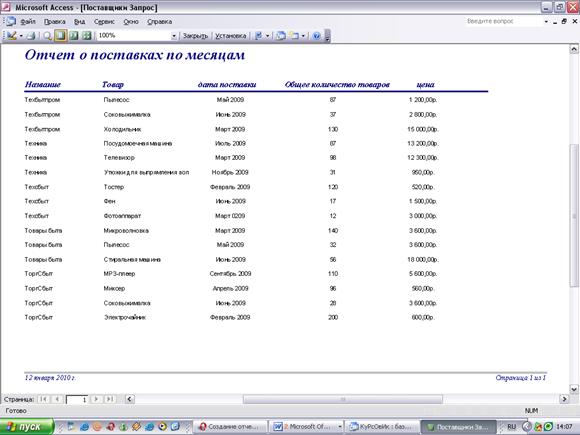The image size is (580, 435).
Task: Open the Правка menu
Action: (54, 21)
